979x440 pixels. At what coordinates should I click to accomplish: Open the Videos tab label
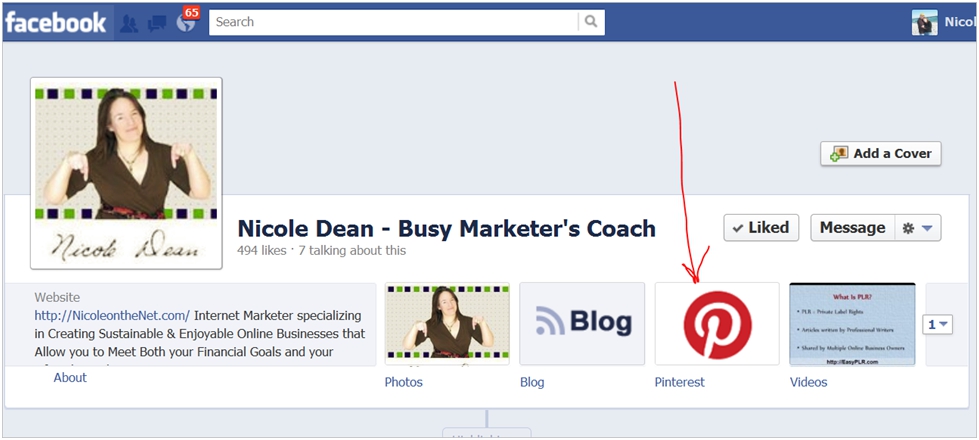[809, 382]
